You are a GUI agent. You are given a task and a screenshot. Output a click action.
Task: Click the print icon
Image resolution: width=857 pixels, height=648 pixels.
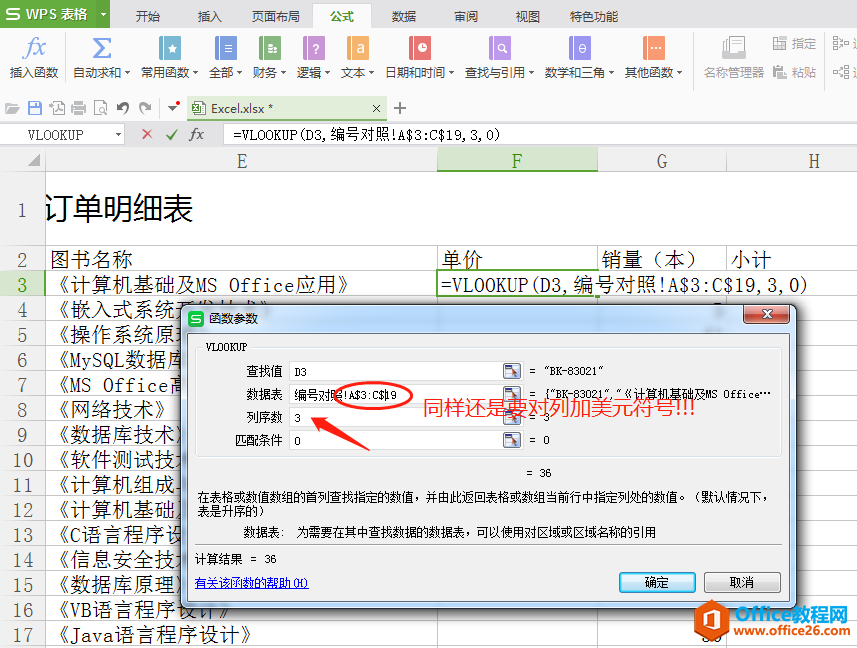(79, 108)
